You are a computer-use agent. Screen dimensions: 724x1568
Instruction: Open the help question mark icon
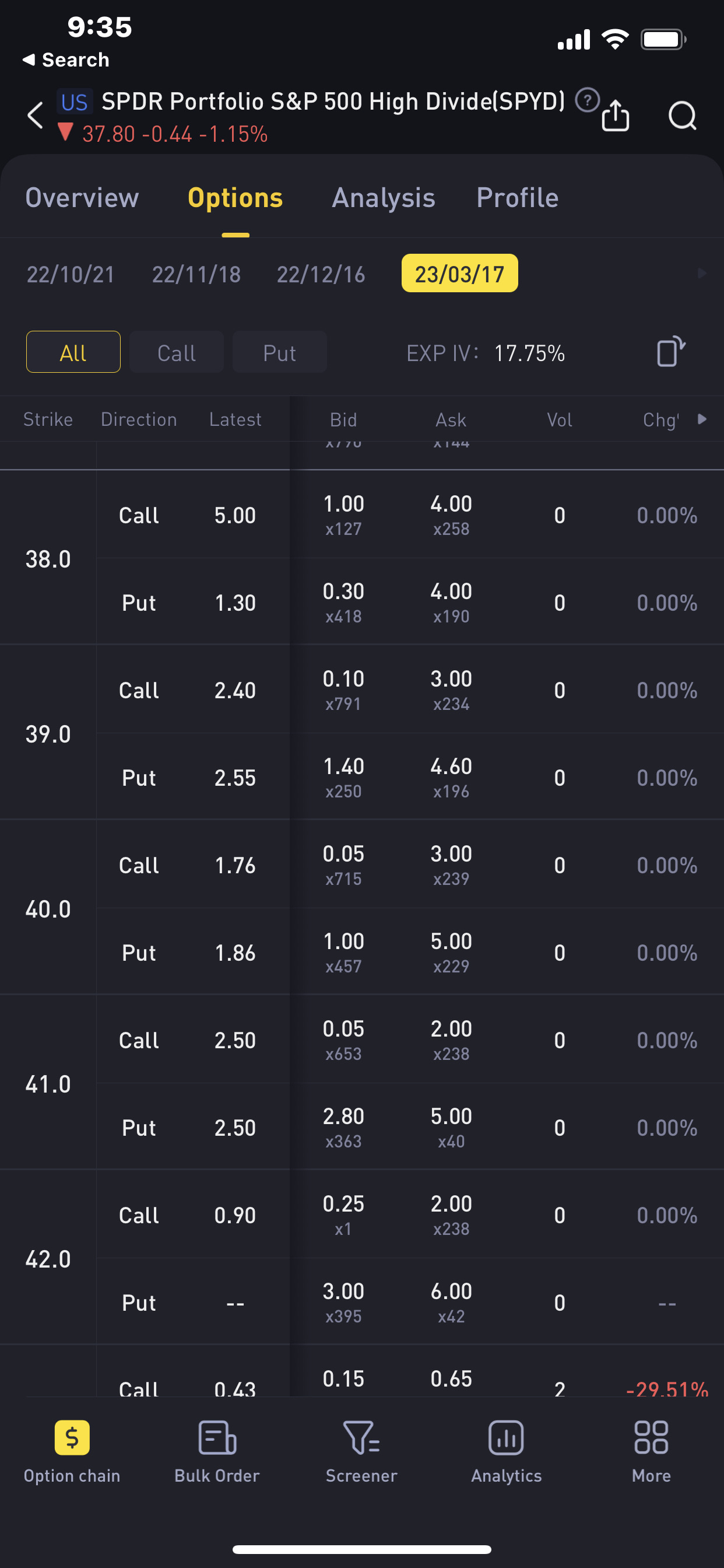(587, 100)
